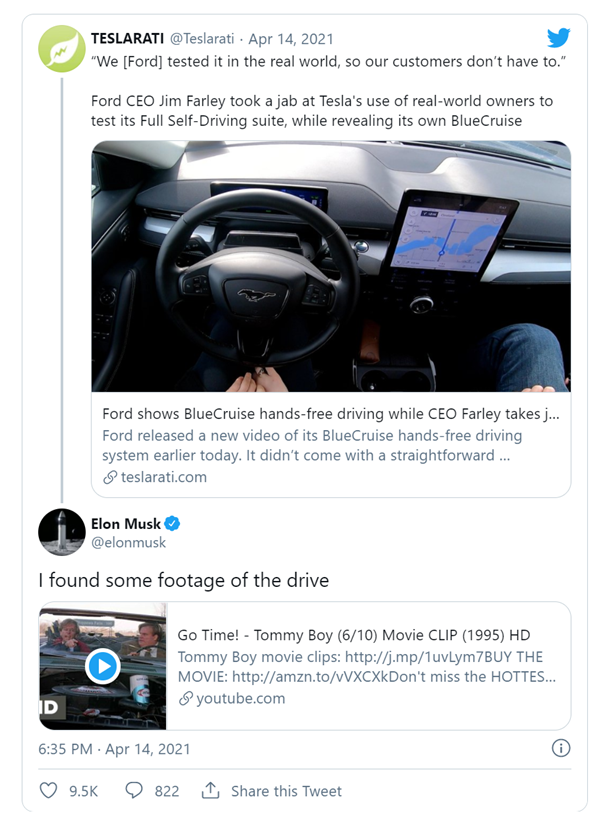Open tweet info circle icon
The width and height of the screenshot is (605, 826).
(x=561, y=748)
